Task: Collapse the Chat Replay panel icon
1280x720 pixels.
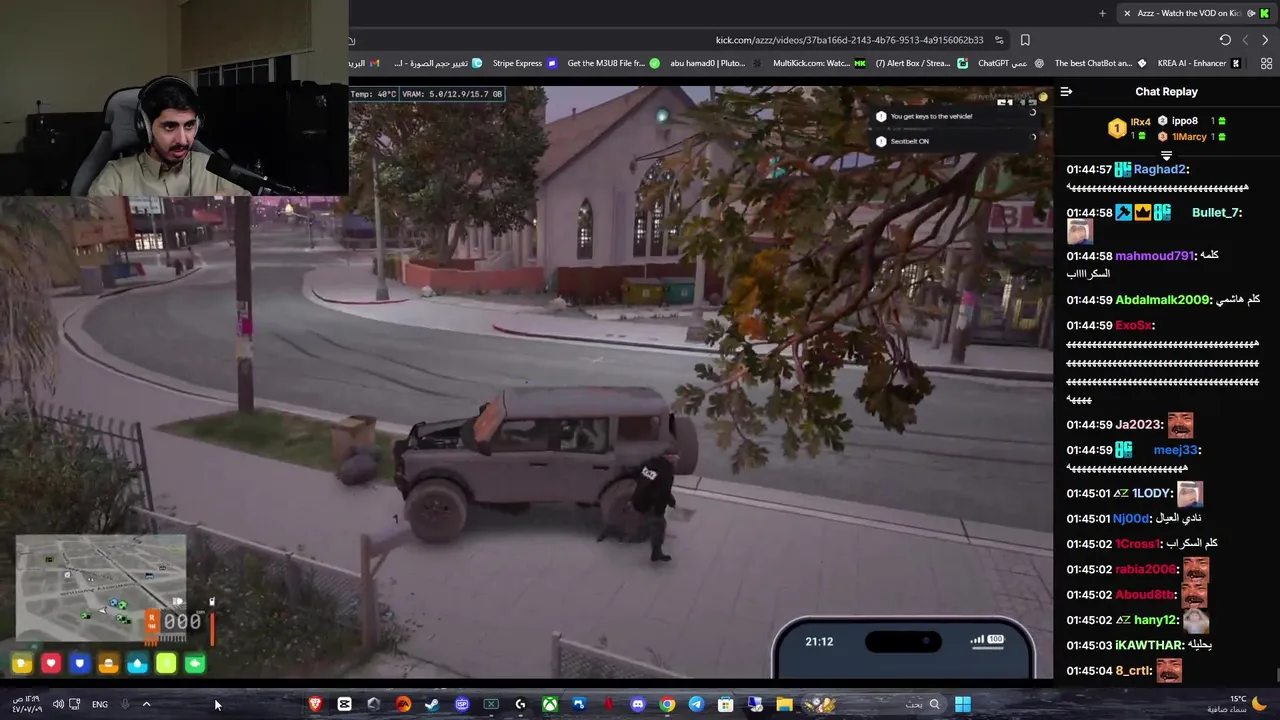Action: click(1066, 92)
